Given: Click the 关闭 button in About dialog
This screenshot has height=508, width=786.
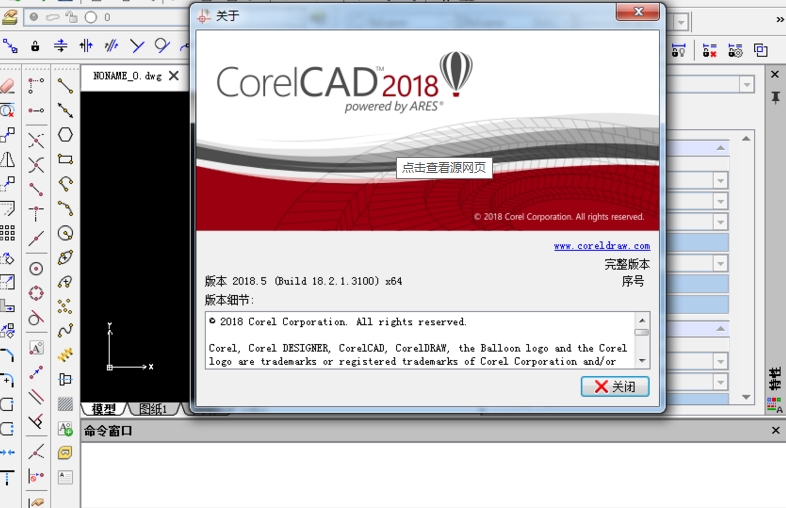Looking at the screenshot, I should (x=615, y=387).
